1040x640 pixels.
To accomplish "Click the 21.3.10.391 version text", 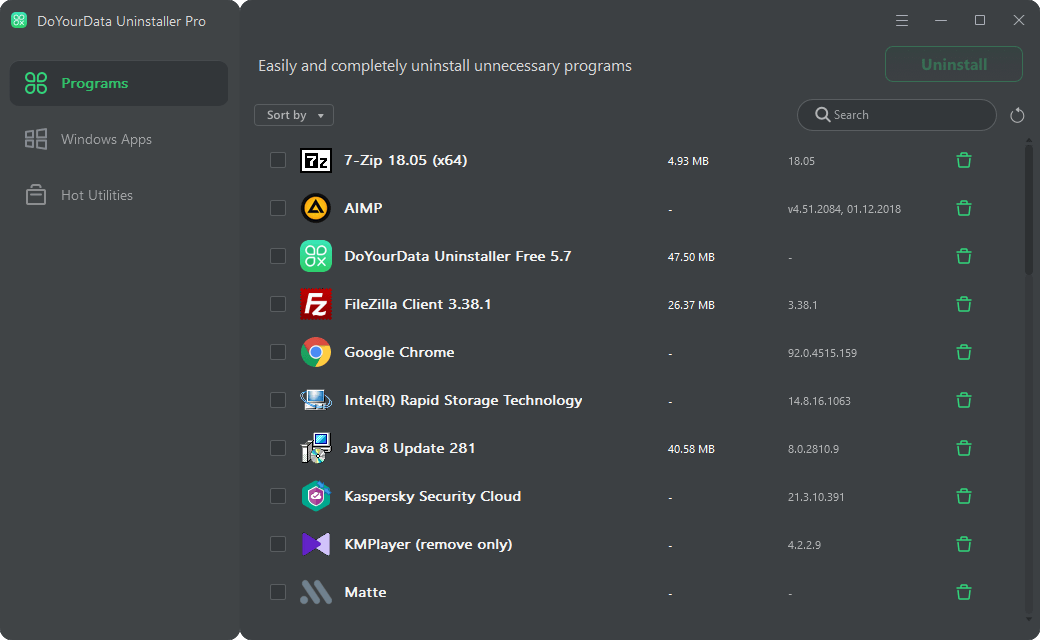I will click(x=816, y=497).
